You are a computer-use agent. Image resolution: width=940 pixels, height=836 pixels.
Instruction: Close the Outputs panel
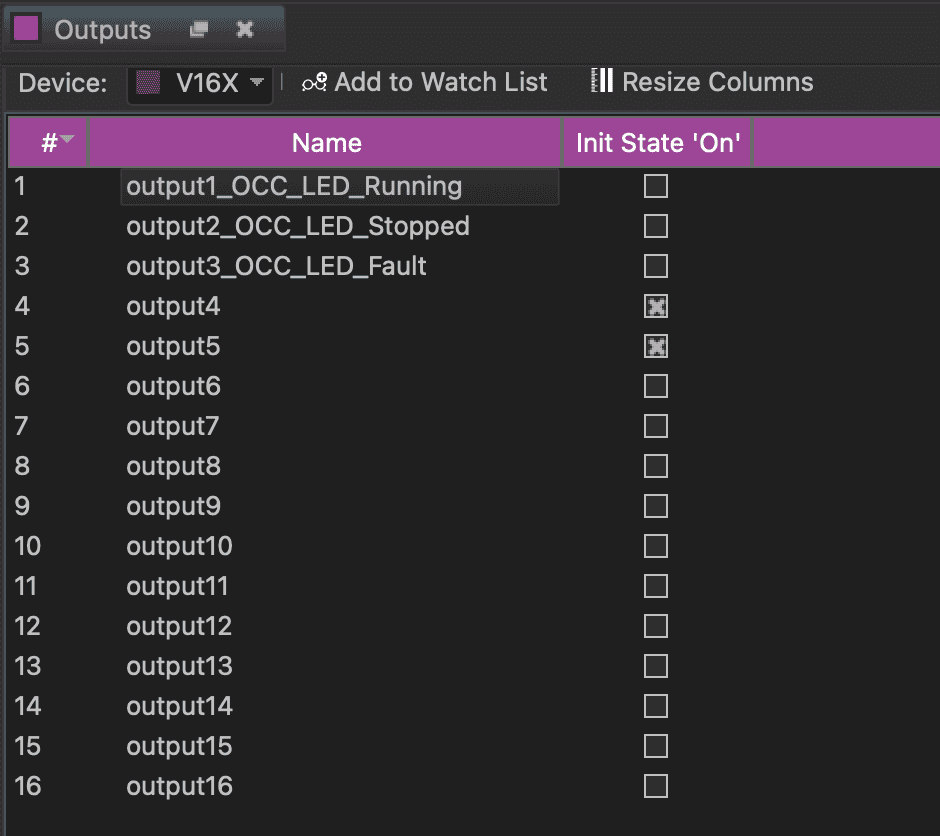245,30
